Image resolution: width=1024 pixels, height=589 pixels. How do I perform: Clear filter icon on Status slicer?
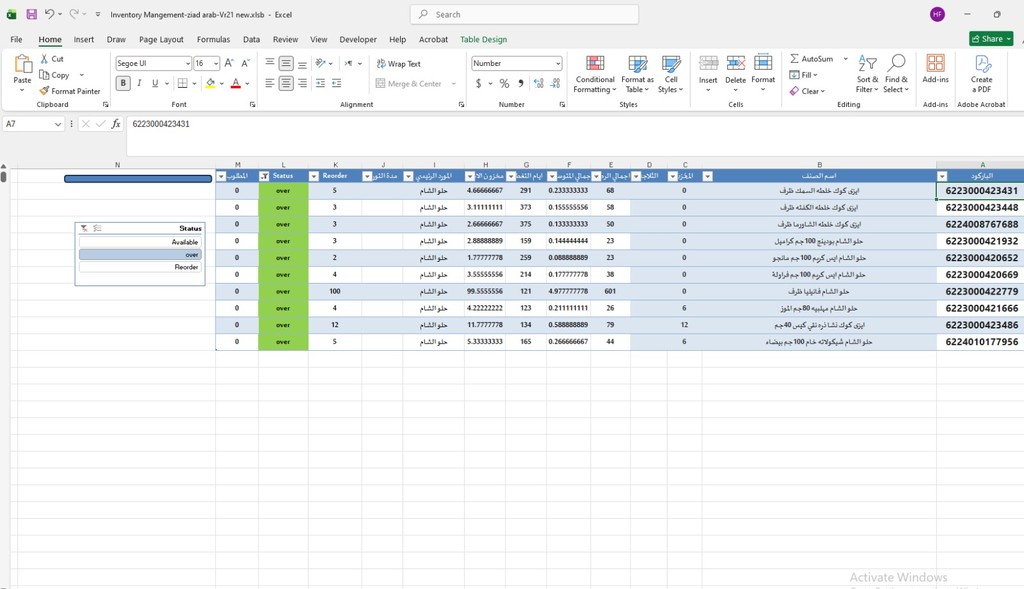84,228
